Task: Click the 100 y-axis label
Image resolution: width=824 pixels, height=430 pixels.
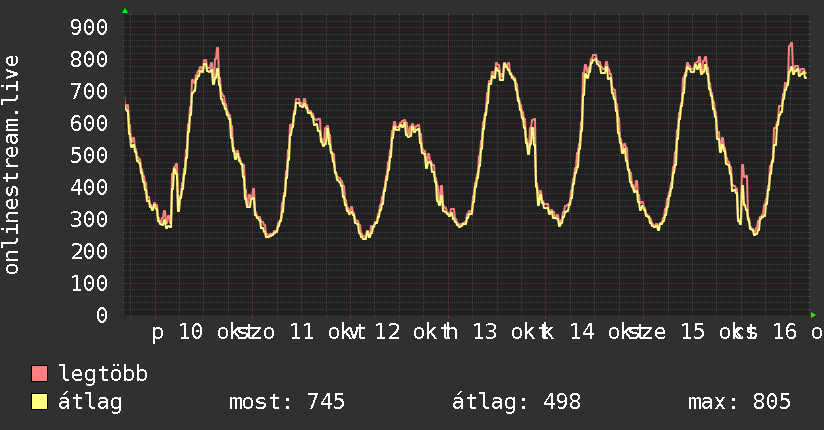Action: point(89,283)
